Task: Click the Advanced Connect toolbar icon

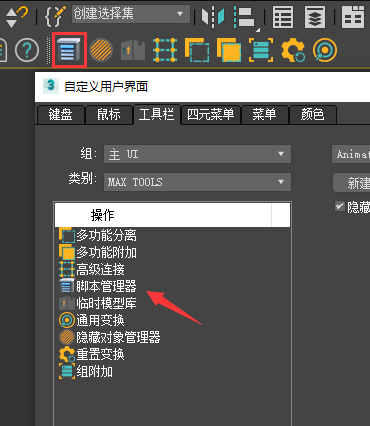Action: click(x=165, y=50)
